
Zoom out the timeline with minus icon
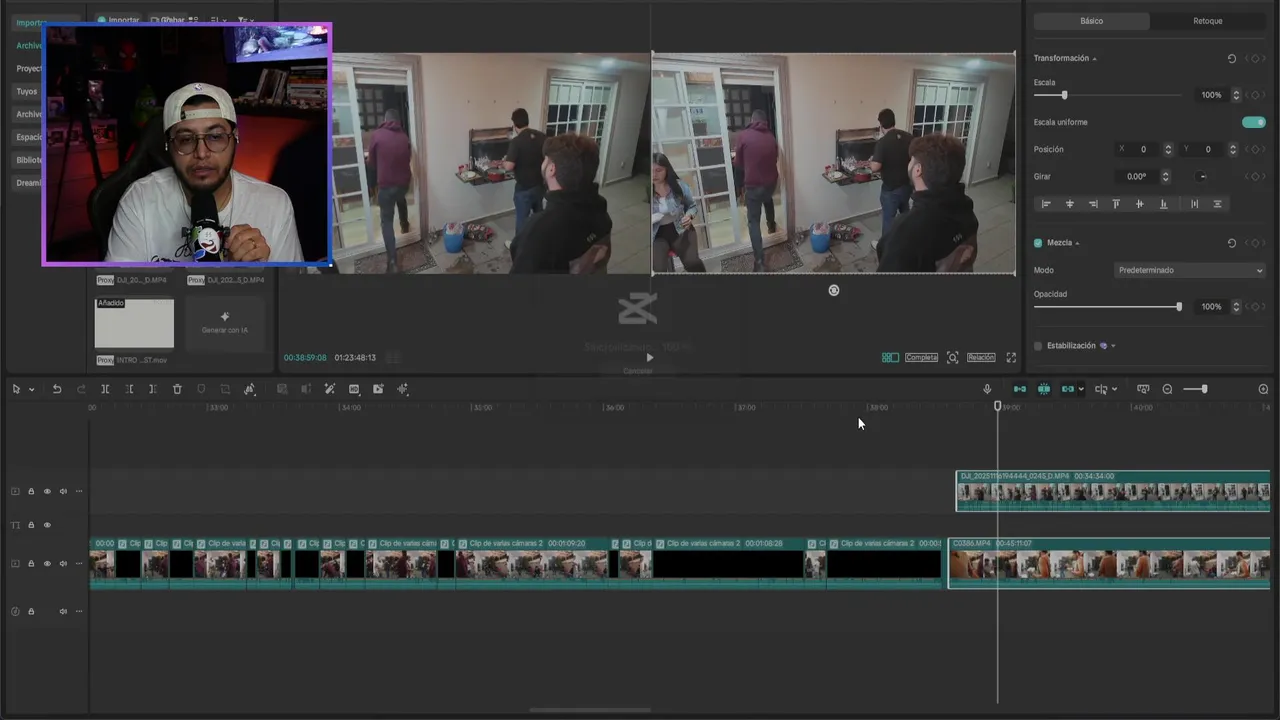click(x=1167, y=389)
